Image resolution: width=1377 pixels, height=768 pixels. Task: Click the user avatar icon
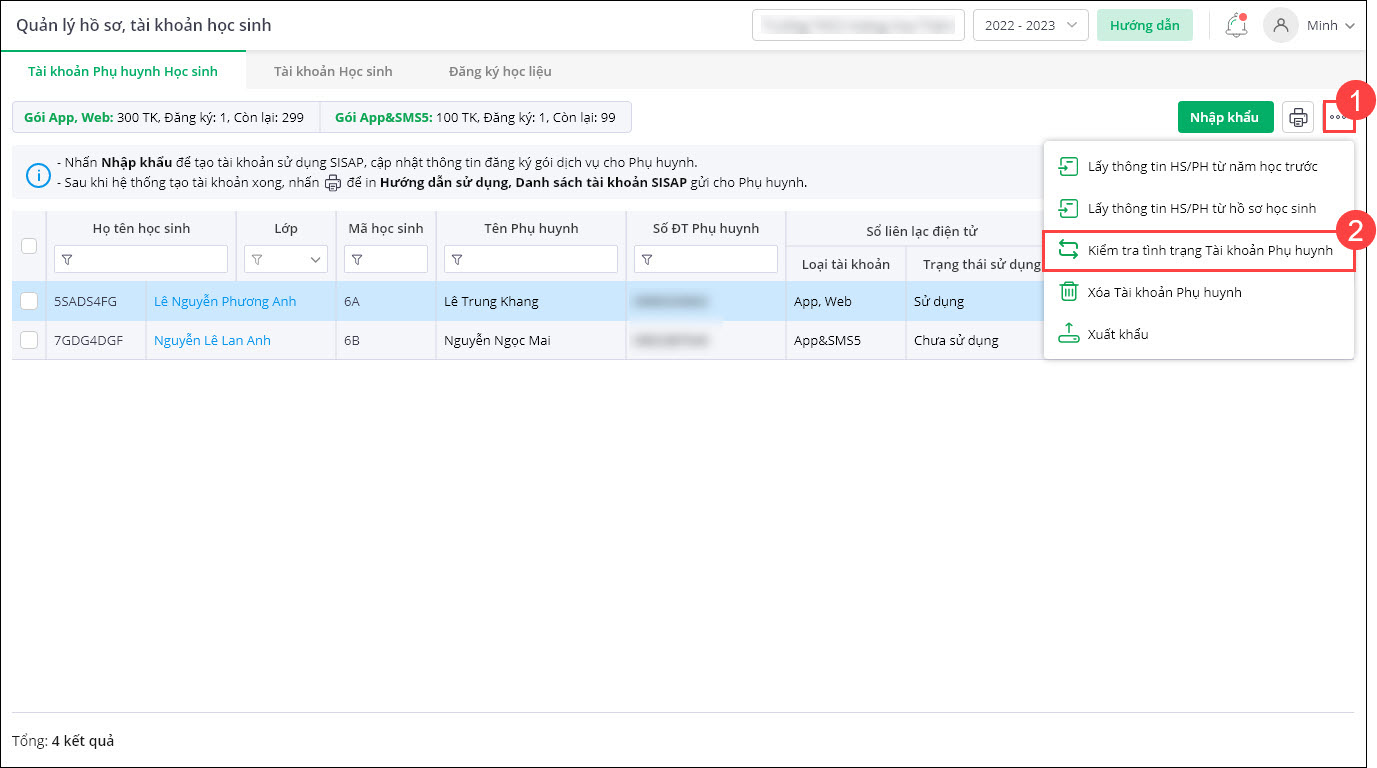click(1280, 26)
